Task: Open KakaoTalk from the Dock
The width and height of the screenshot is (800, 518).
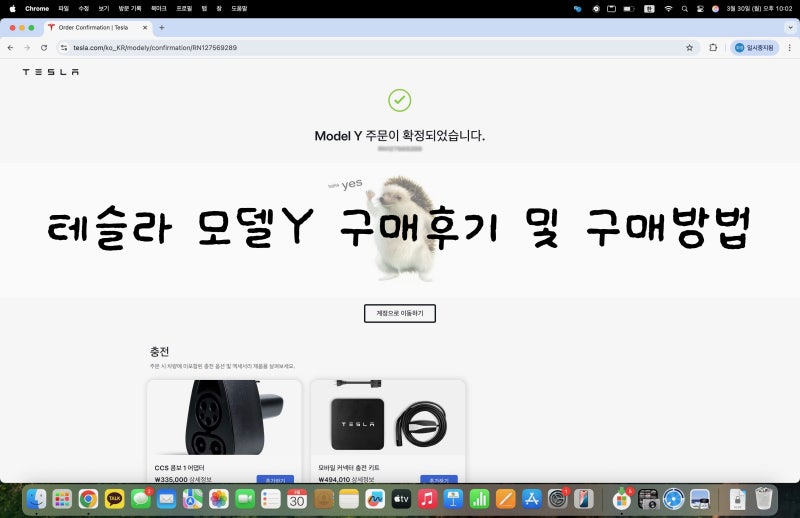Action: 114,499
